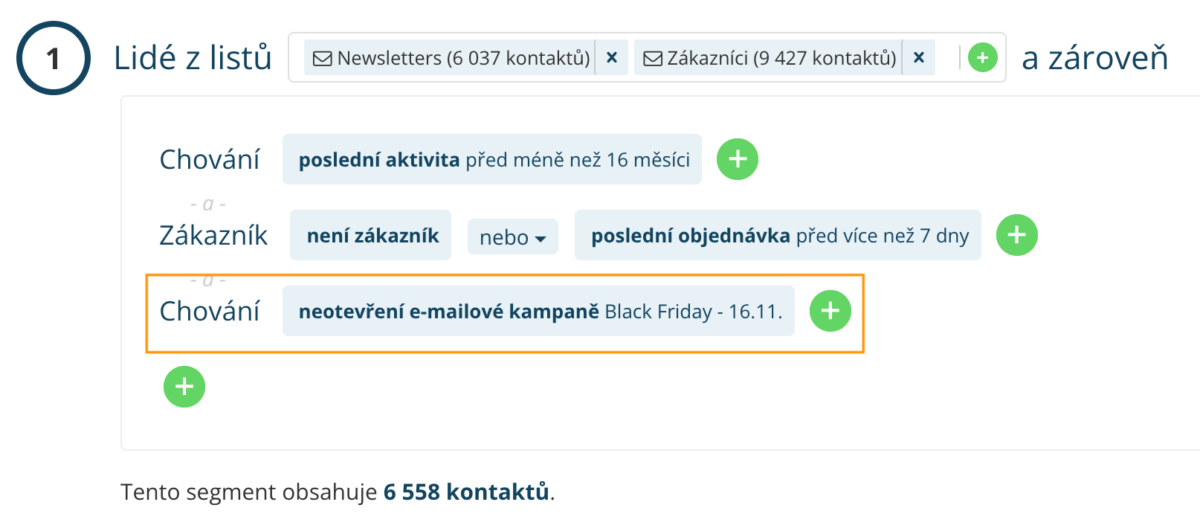1200x528 pixels.
Task: Click the Zákazníci envelope icon
Action: tap(652, 58)
